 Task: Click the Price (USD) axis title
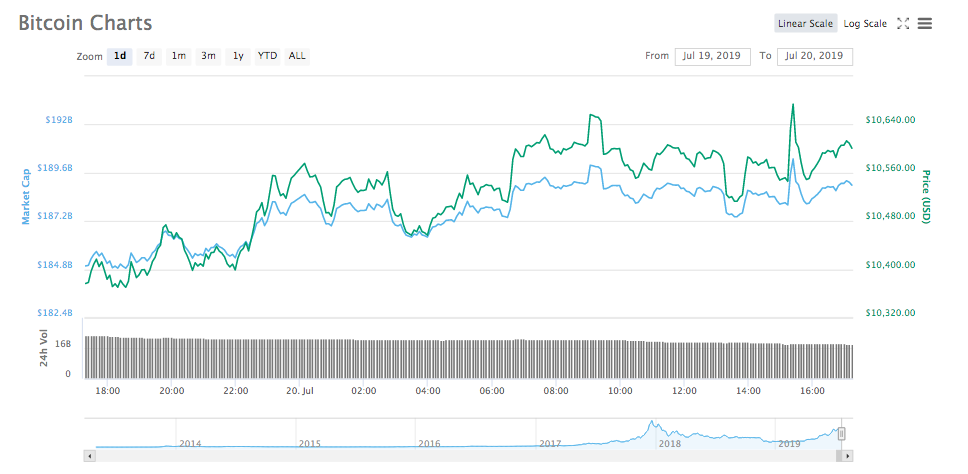(x=925, y=197)
